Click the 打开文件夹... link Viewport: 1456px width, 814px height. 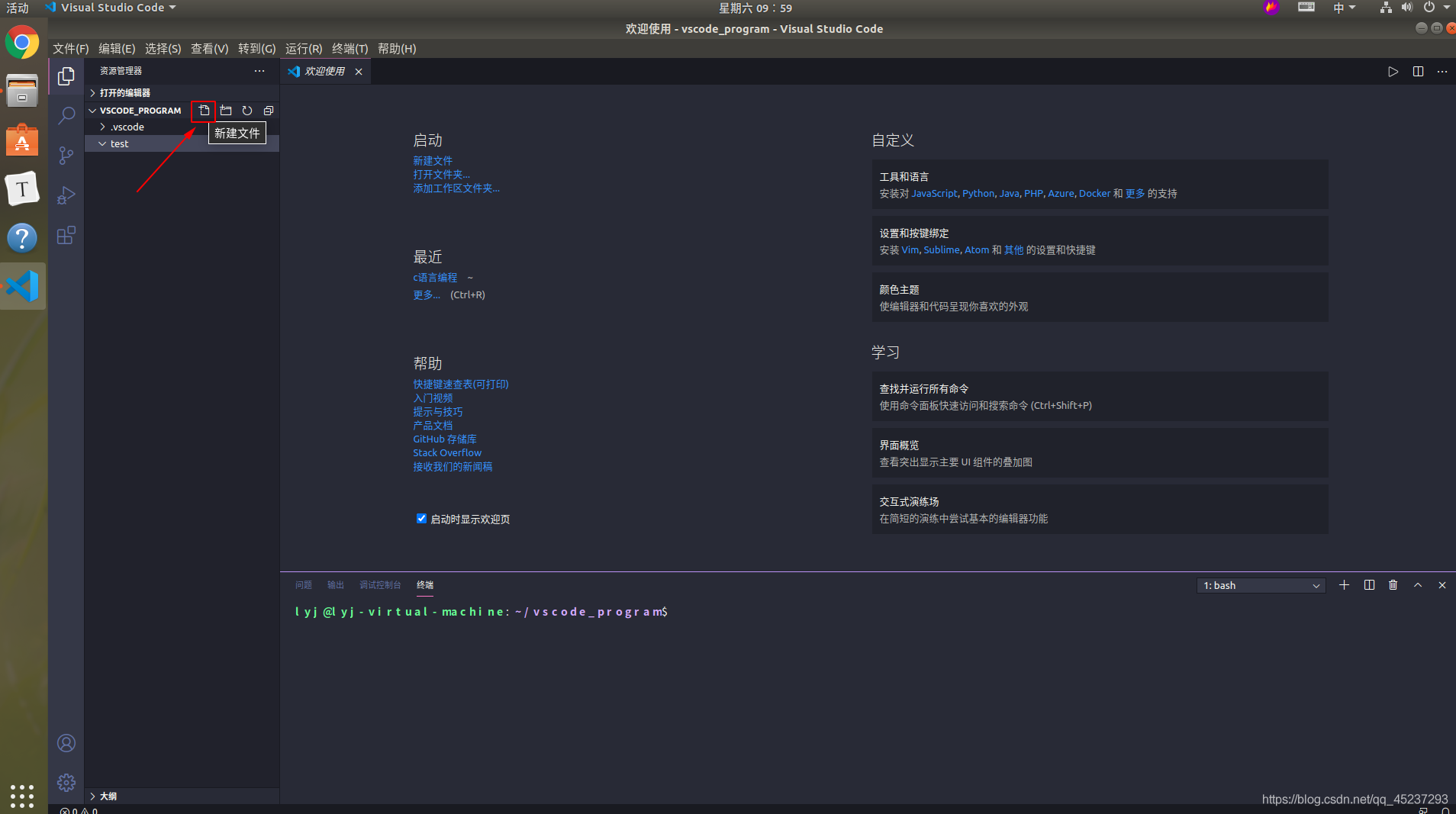441,175
